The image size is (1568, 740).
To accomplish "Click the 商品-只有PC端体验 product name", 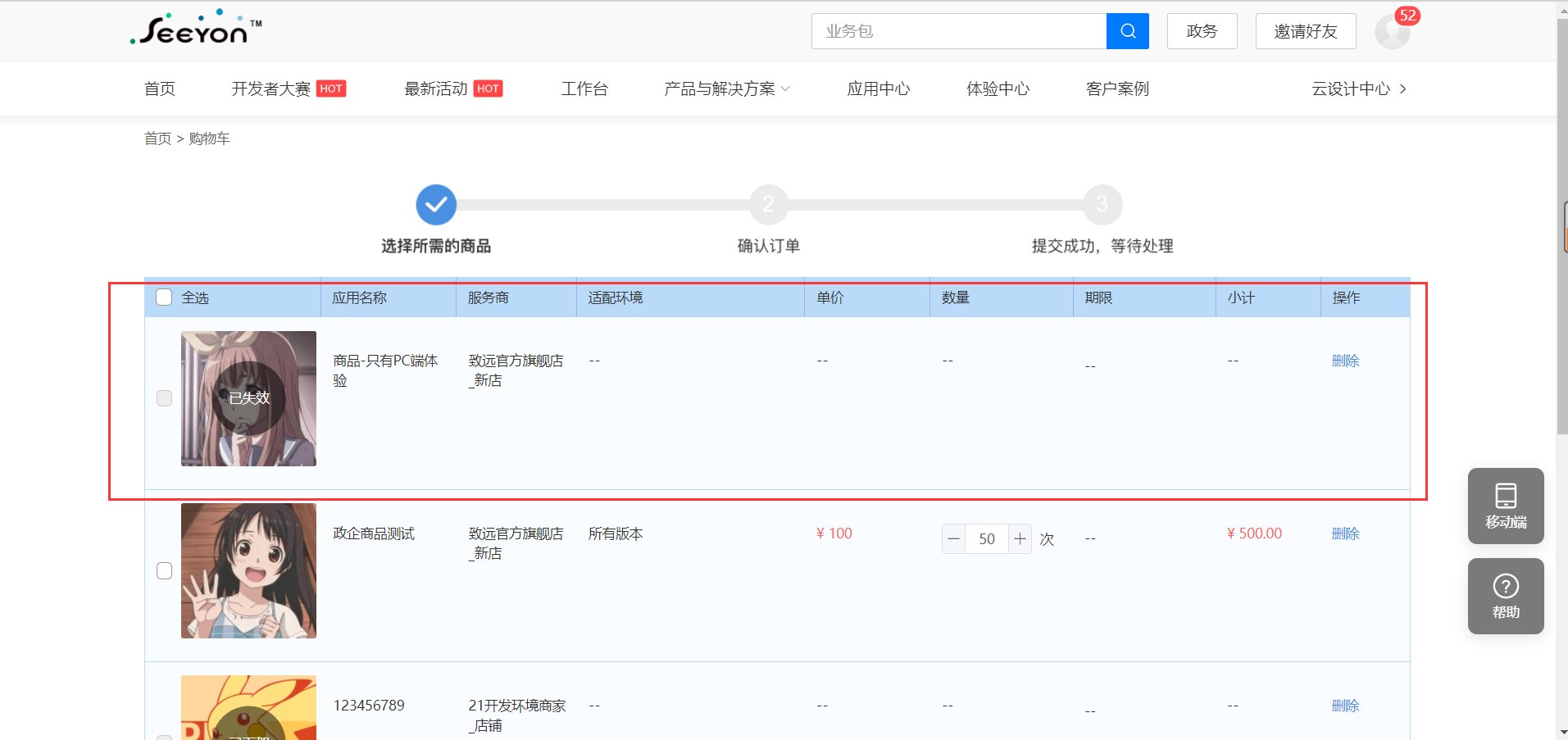I will [385, 370].
